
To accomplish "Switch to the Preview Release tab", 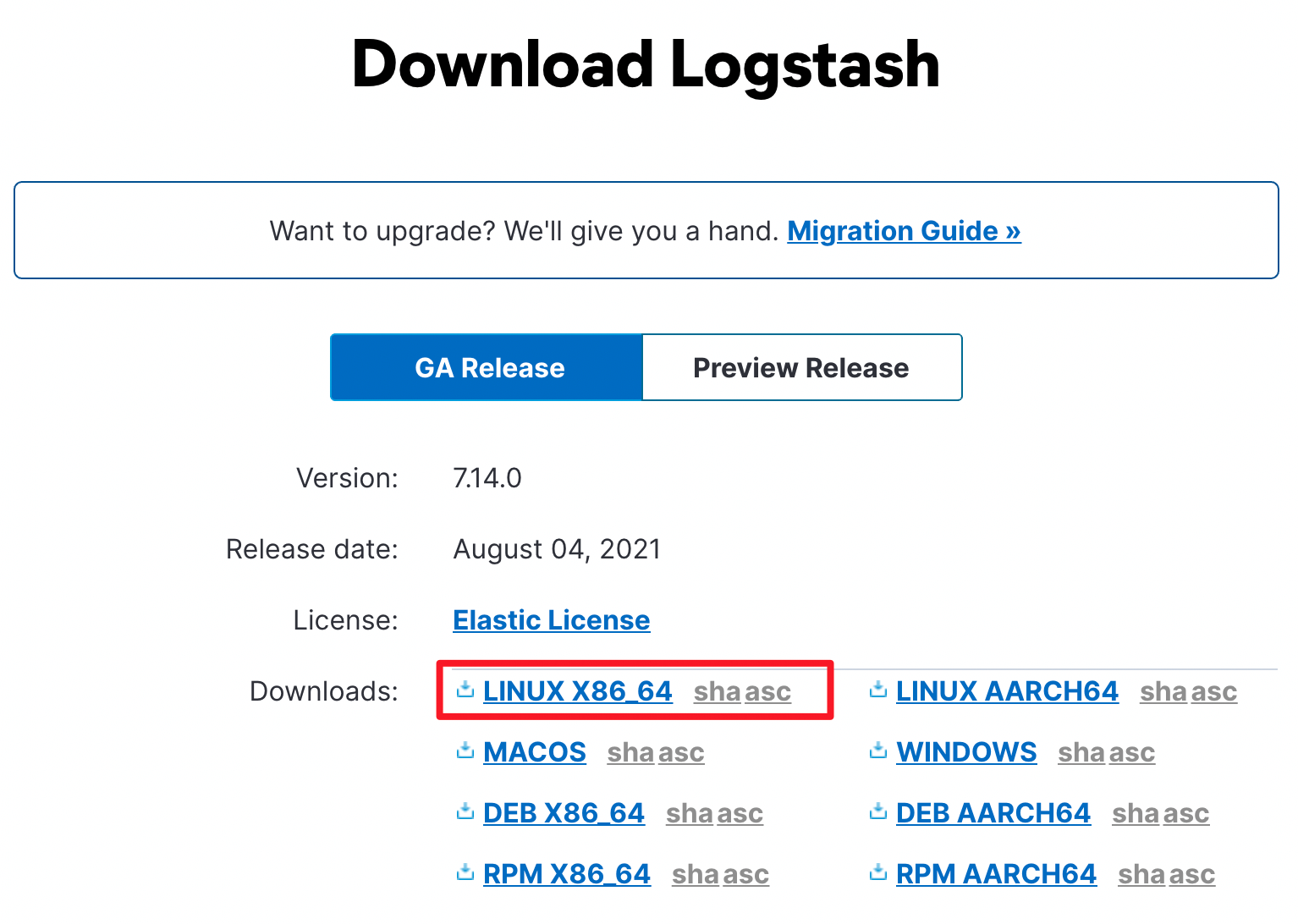I will (802, 367).
